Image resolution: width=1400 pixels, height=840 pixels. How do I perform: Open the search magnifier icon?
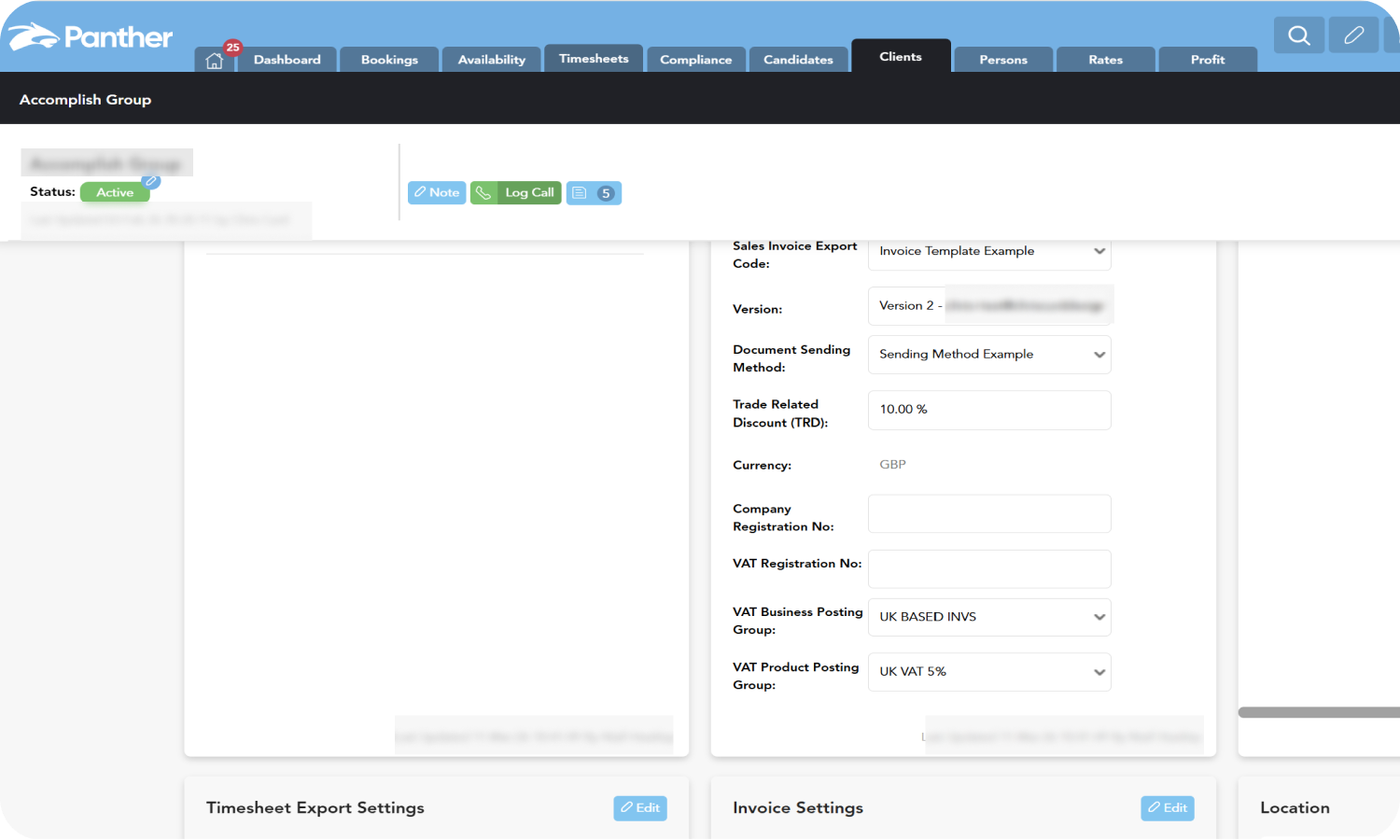click(x=1298, y=35)
